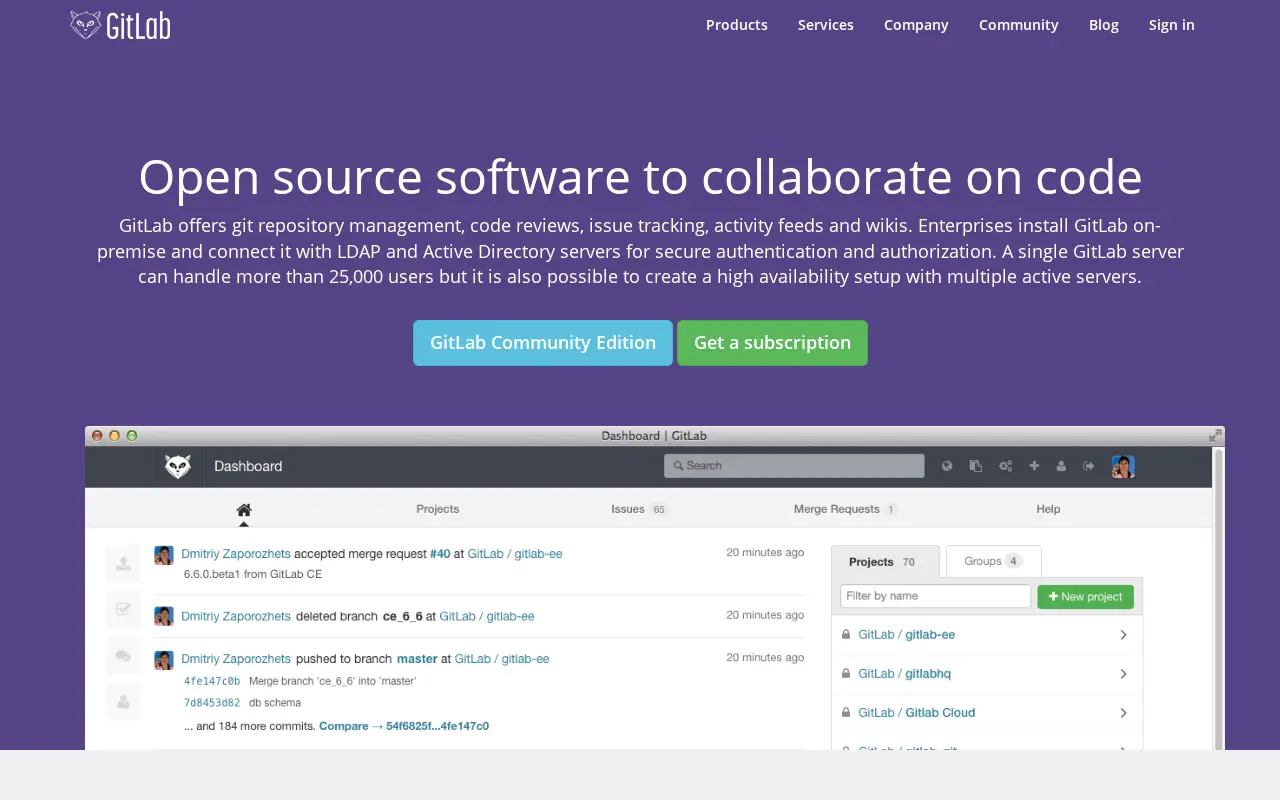The height and width of the screenshot is (800, 1280).
Task: Open the Products menu
Action: tap(737, 25)
